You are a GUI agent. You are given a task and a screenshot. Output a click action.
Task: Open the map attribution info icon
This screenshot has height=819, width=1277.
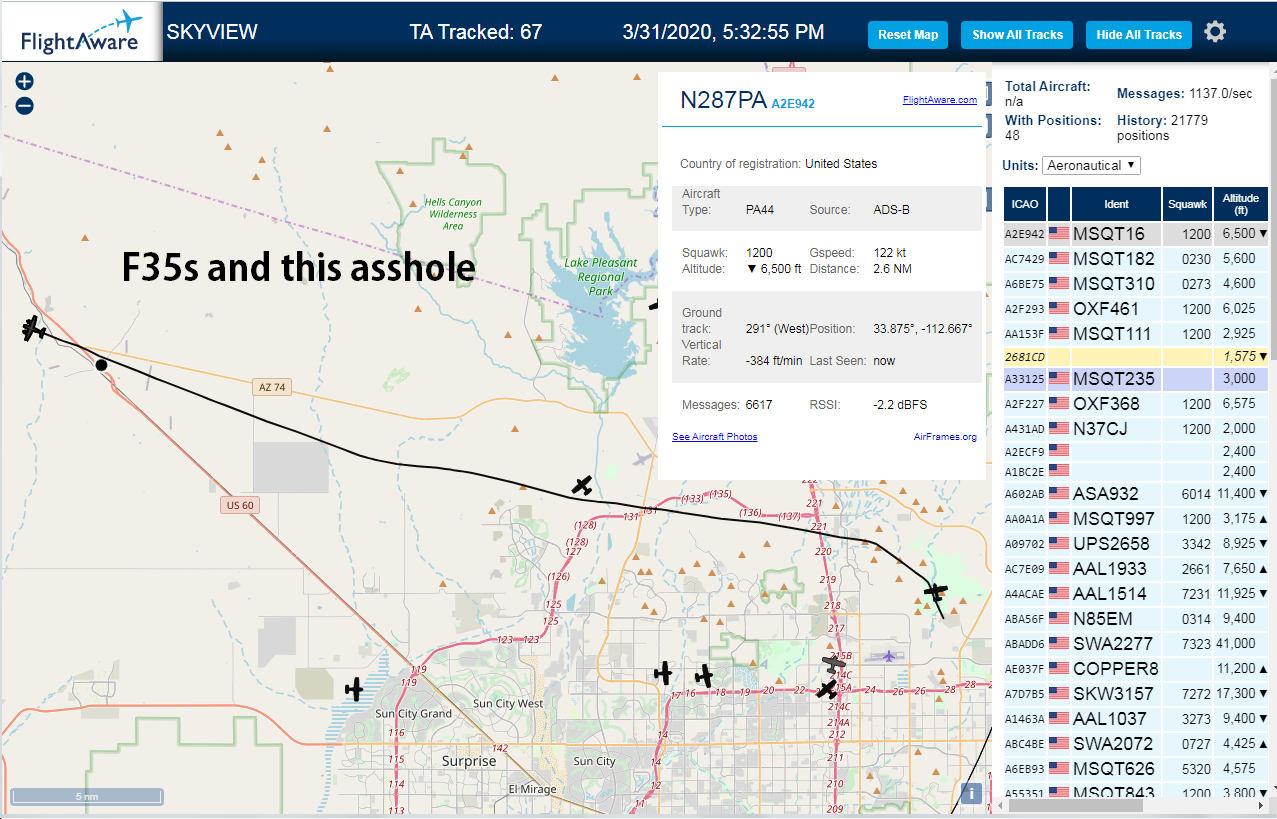pos(970,794)
